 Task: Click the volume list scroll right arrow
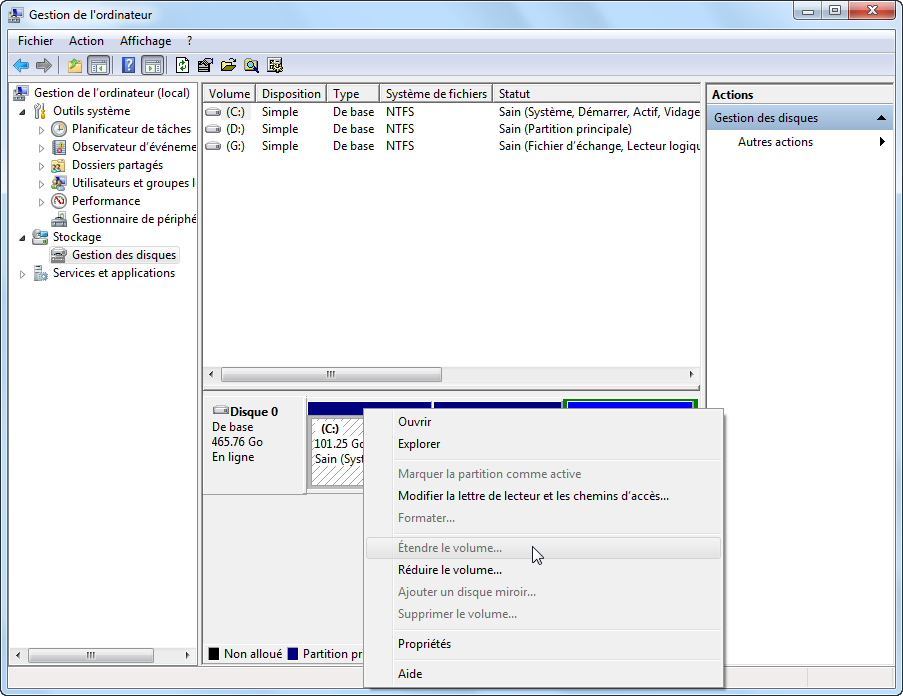(x=691, y=374)
